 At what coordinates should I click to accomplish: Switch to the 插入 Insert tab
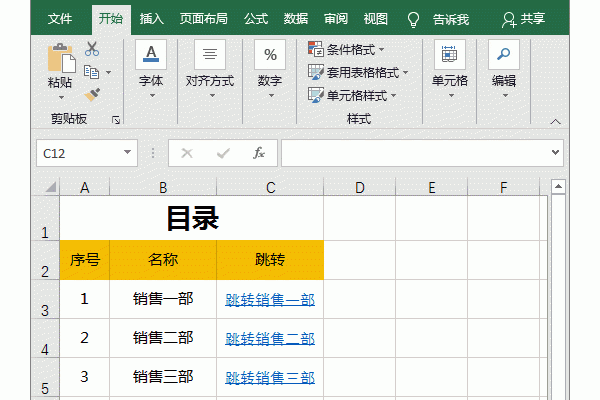[152, 19]
